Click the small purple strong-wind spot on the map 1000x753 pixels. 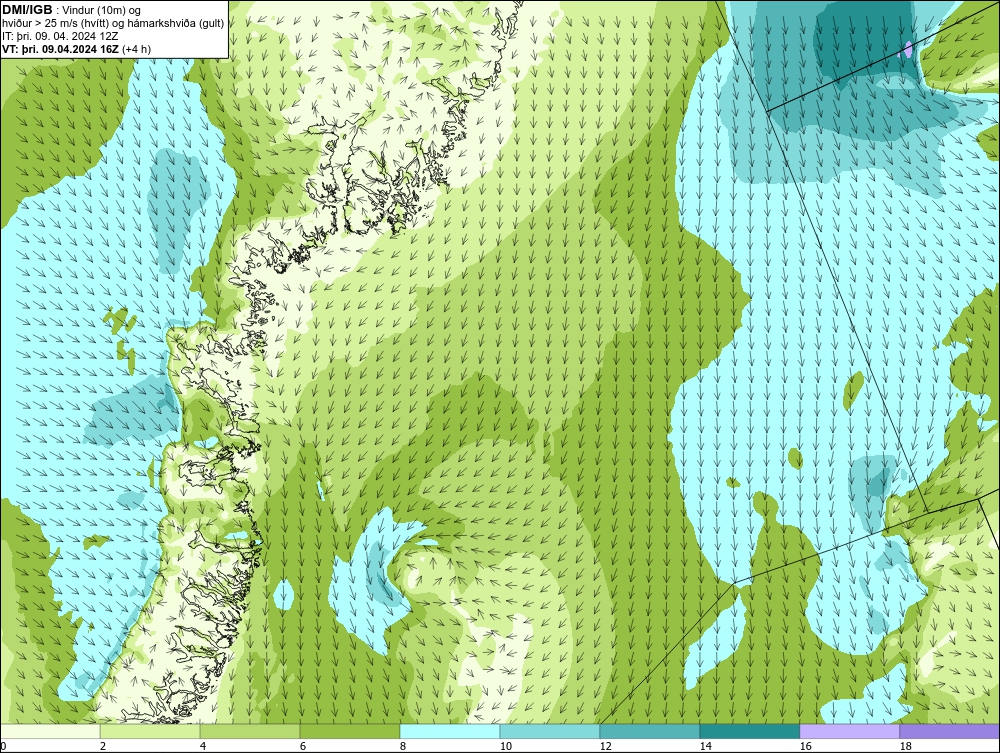908,50
